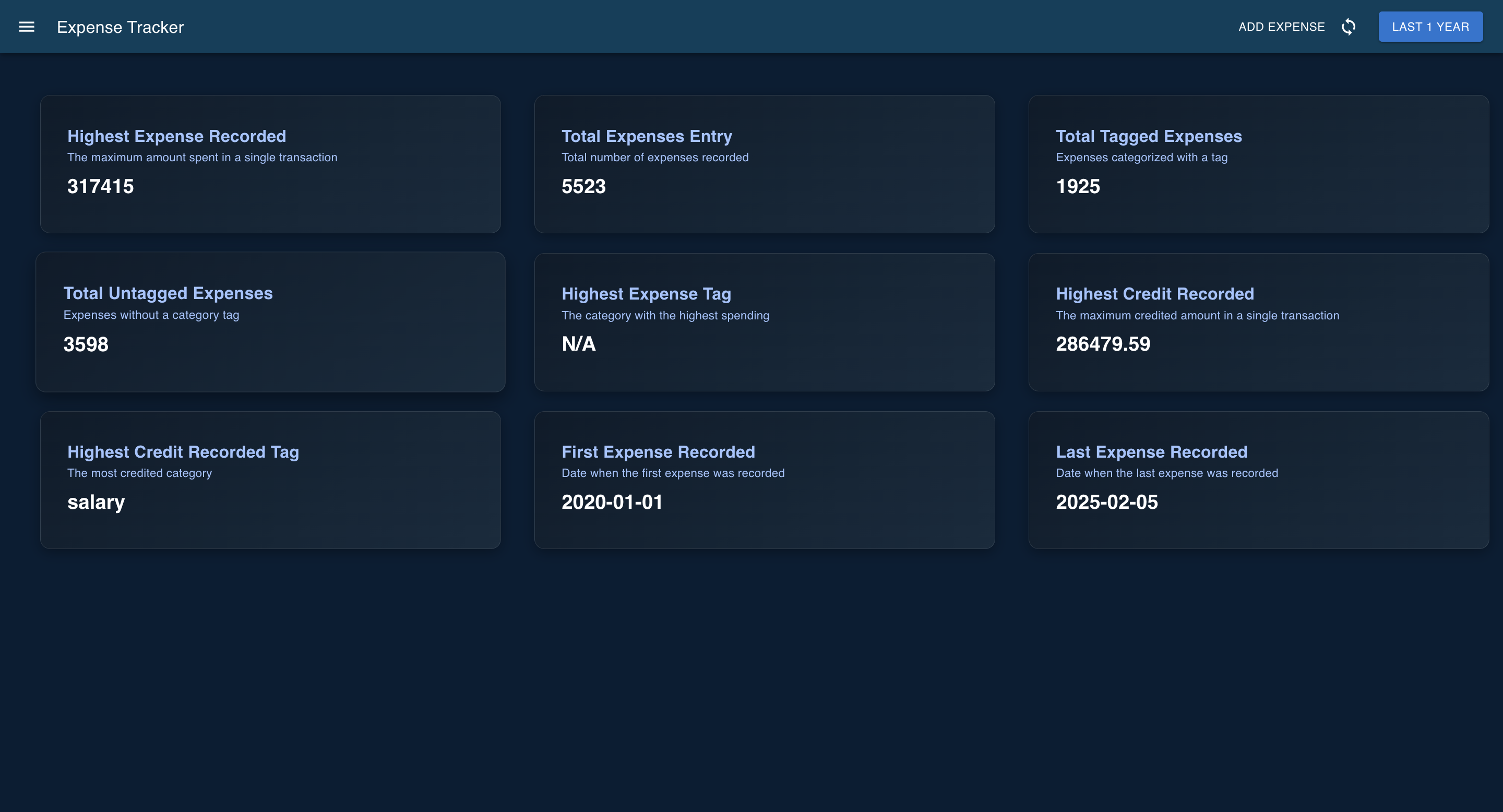This screenshot has width=1503, height=812.
Task: Click 'Total number of expenses recorded' subtitle
Action: (654, 158)
